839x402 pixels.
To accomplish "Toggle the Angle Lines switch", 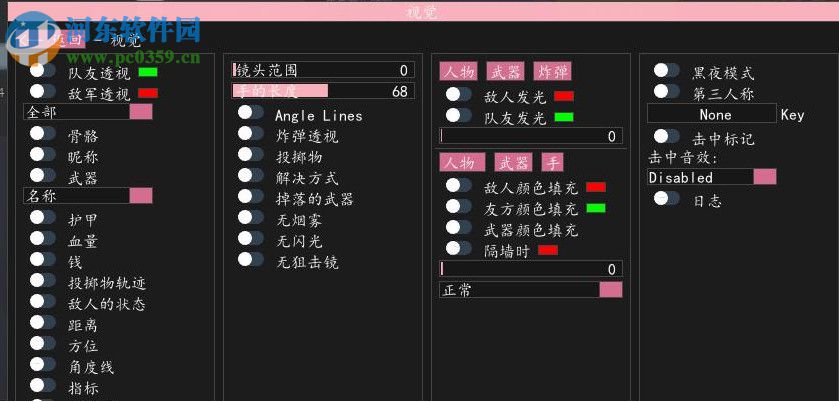I will (251, 112).
